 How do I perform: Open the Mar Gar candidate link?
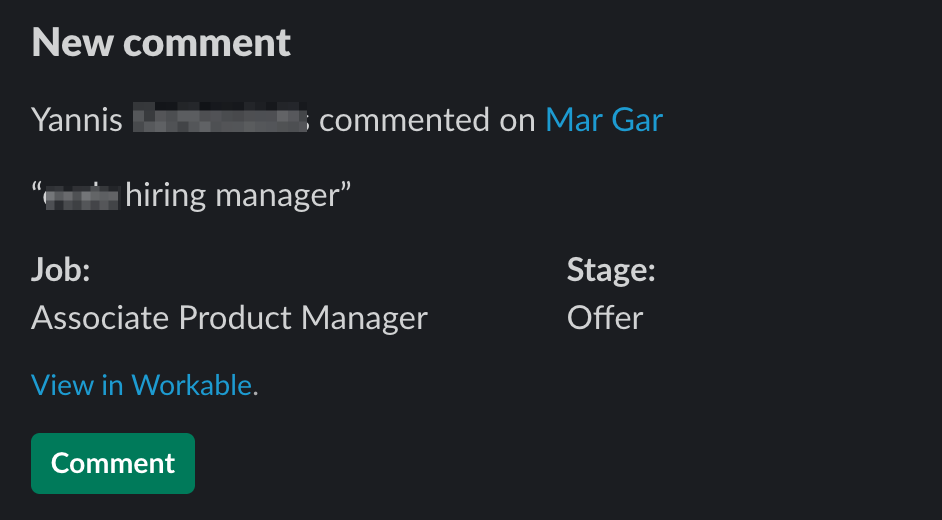(604, 119)
